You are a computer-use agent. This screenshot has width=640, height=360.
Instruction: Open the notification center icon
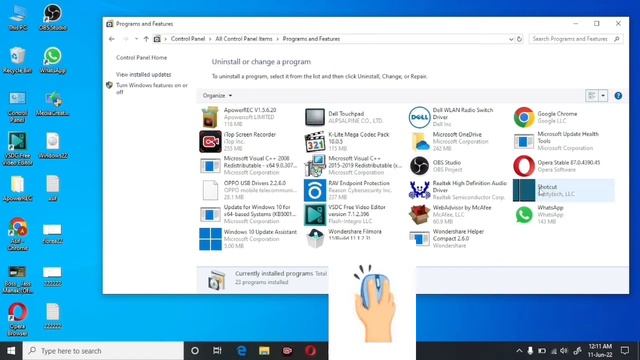coord(624,351)
